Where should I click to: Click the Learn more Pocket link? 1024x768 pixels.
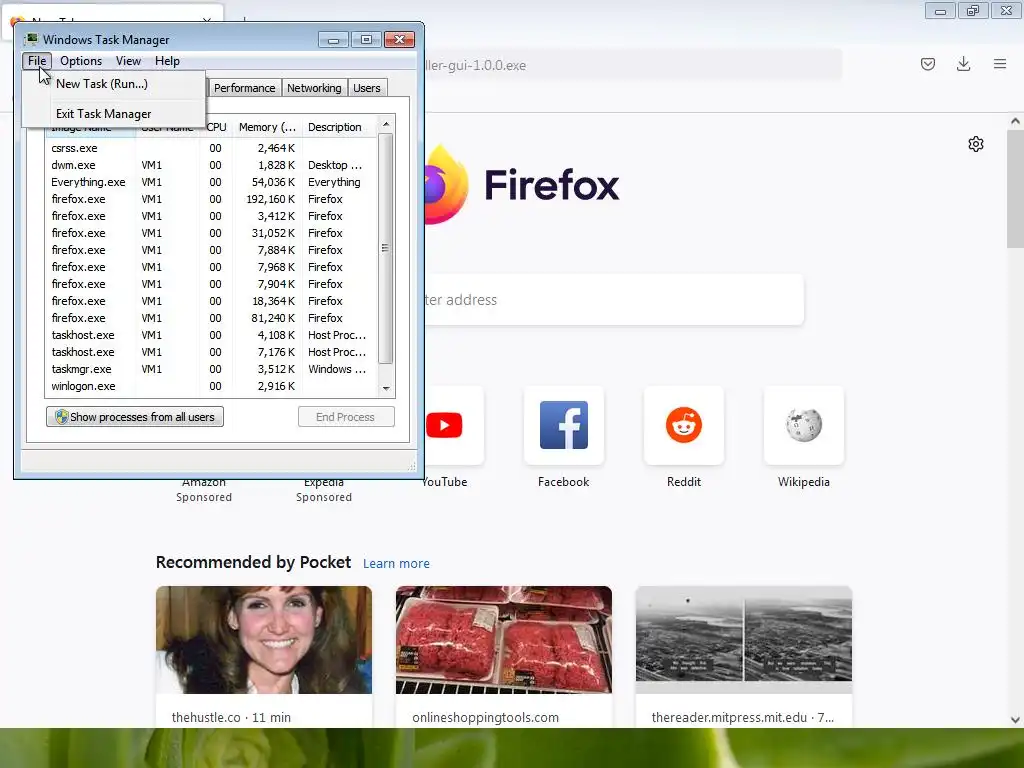[x=396, y=564]
